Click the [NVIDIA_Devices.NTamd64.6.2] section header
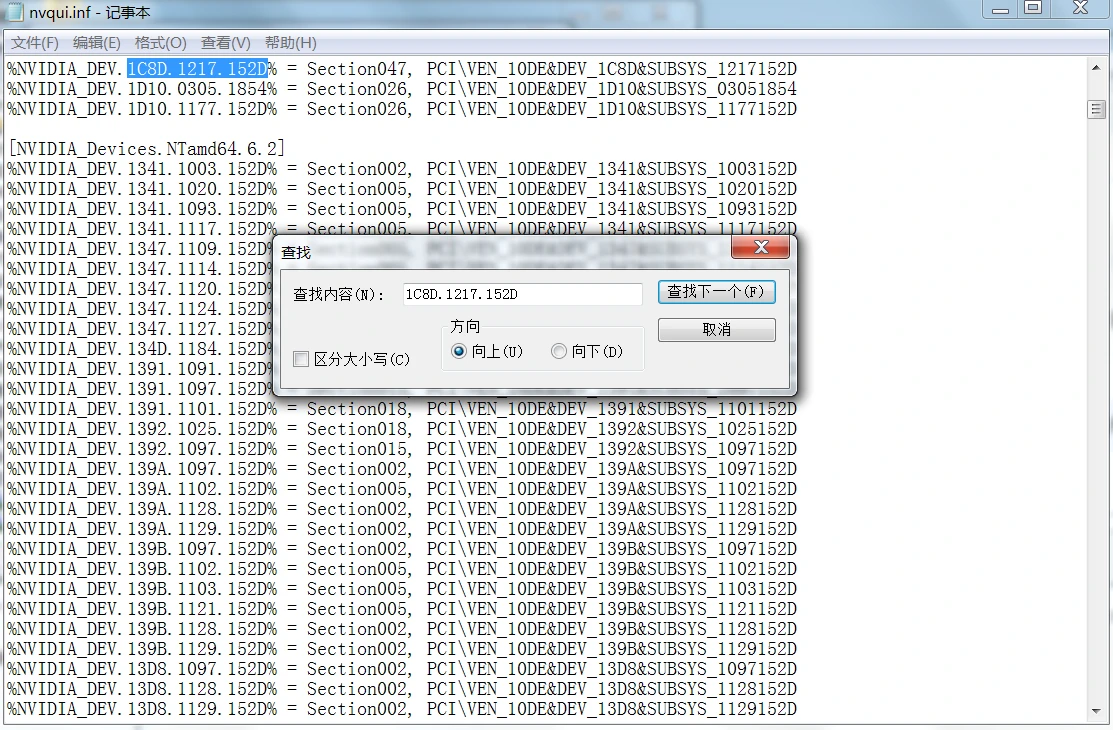1113x730 pixels. [x=146, y=149]
